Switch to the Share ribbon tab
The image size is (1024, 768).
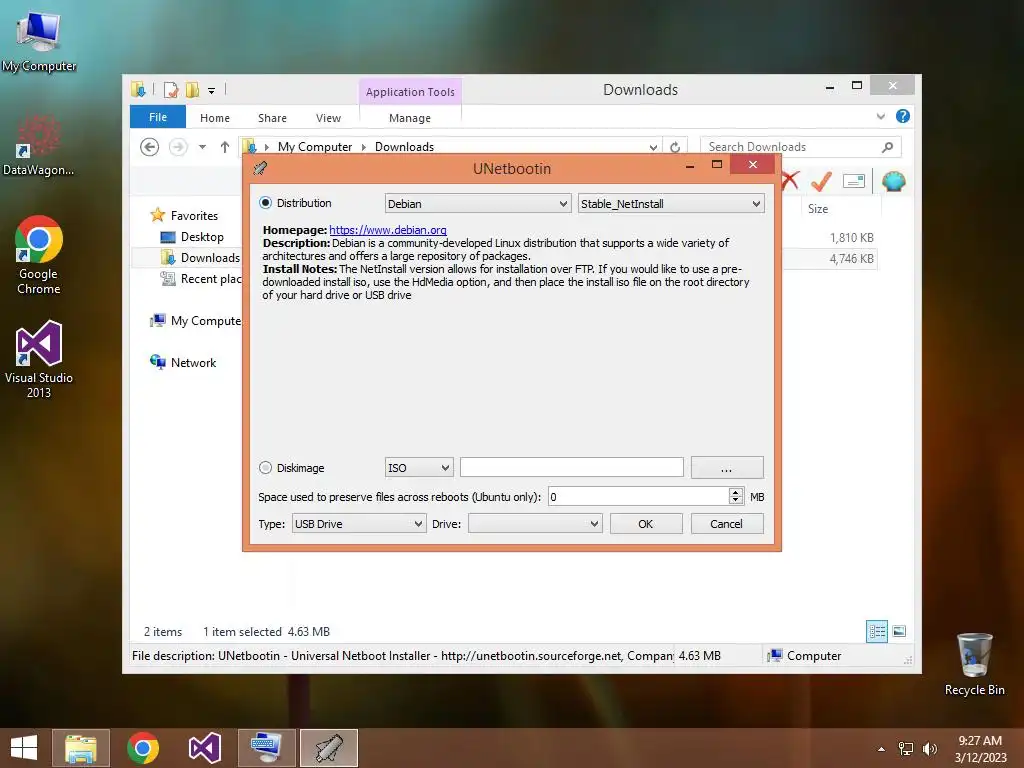[272, 118]
